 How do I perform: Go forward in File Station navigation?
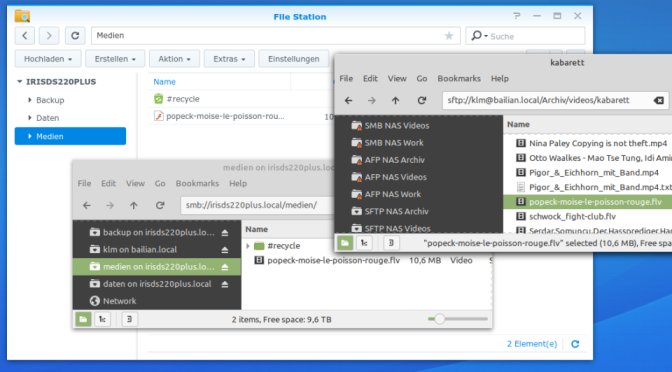tap(49, 36)
